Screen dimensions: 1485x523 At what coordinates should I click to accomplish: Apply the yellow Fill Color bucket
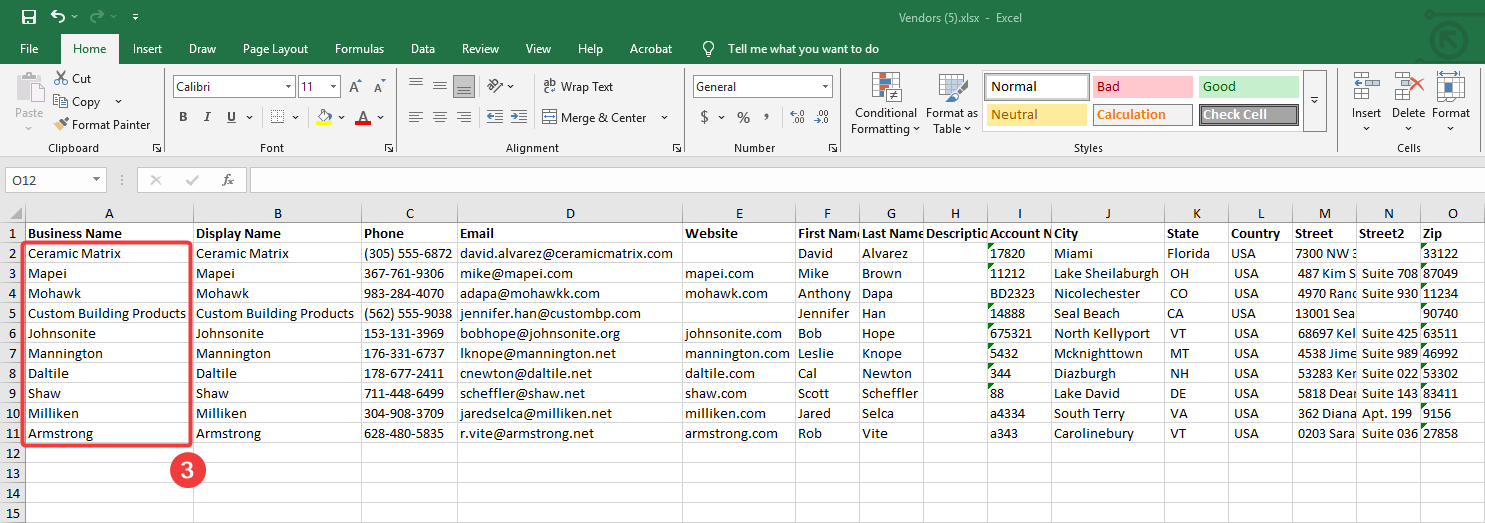[324, 117]
